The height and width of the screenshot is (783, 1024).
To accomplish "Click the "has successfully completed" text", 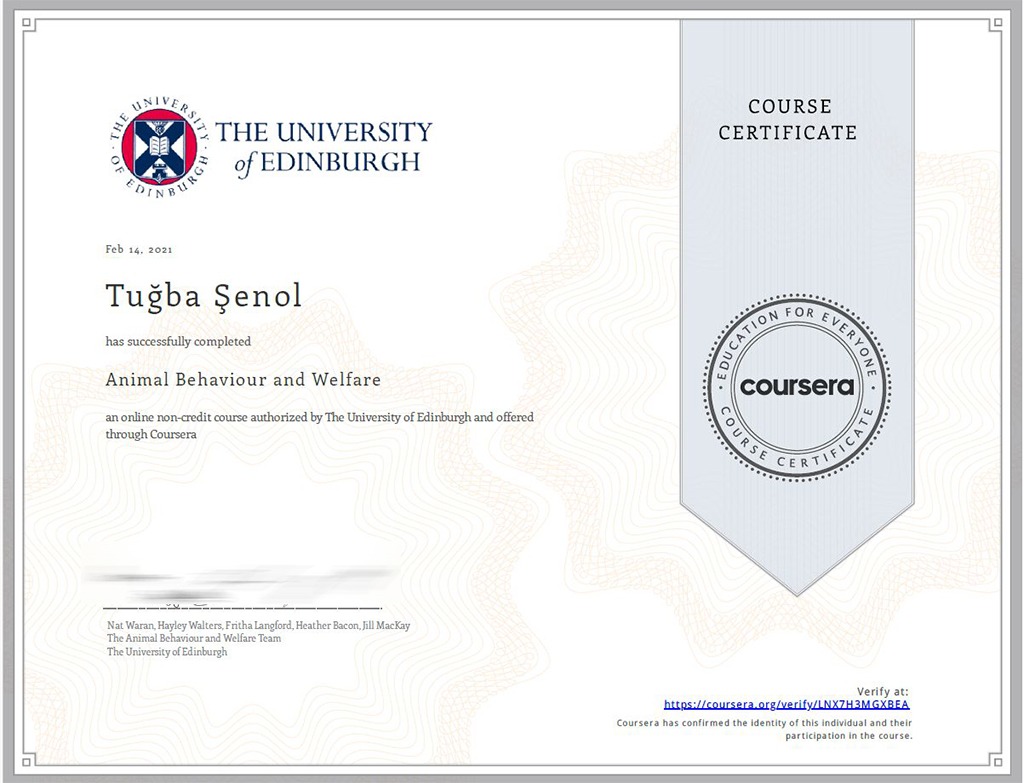I will [x=178, y=341].
